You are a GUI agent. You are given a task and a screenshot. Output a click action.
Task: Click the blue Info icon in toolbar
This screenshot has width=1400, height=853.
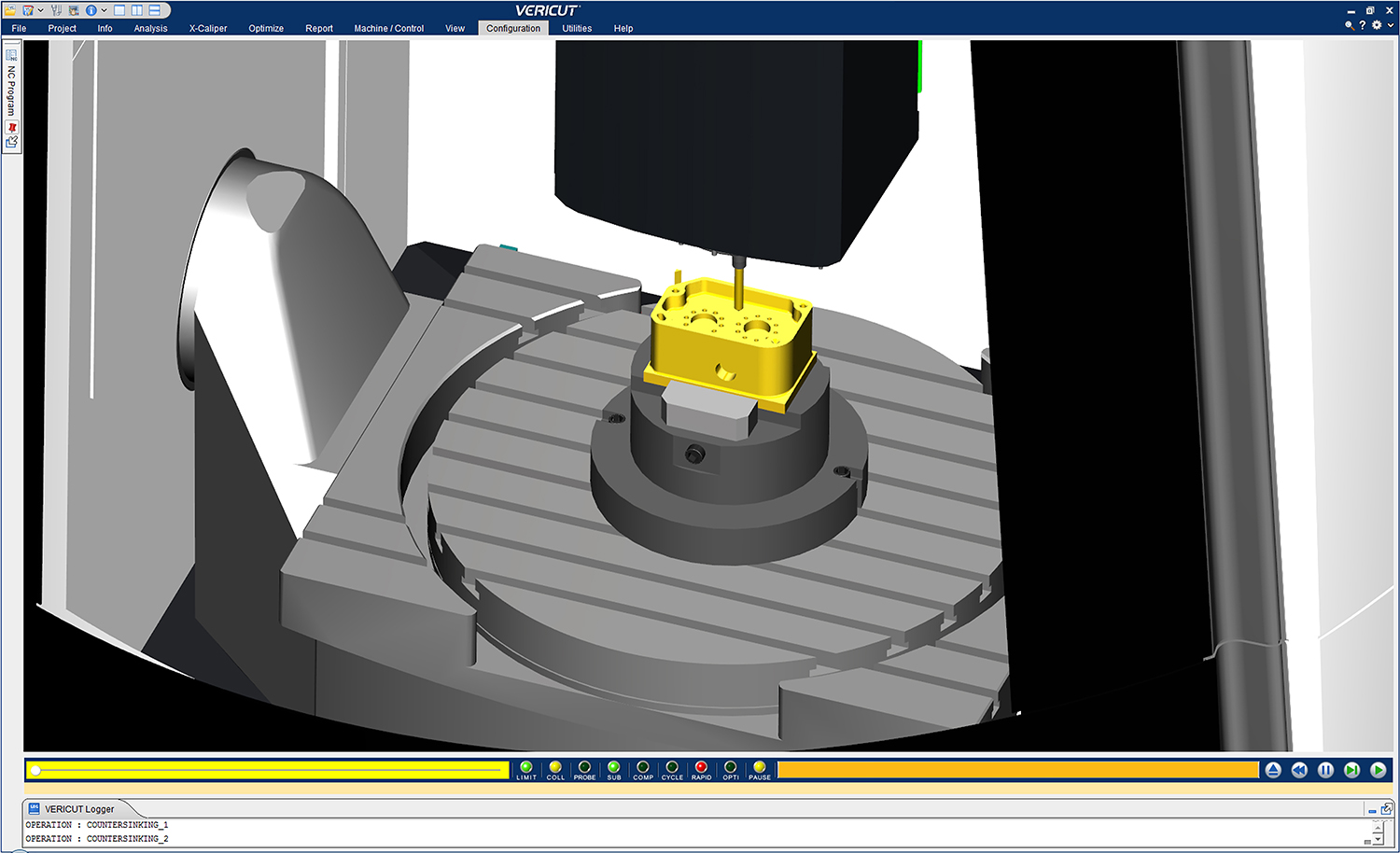(91, 10)
